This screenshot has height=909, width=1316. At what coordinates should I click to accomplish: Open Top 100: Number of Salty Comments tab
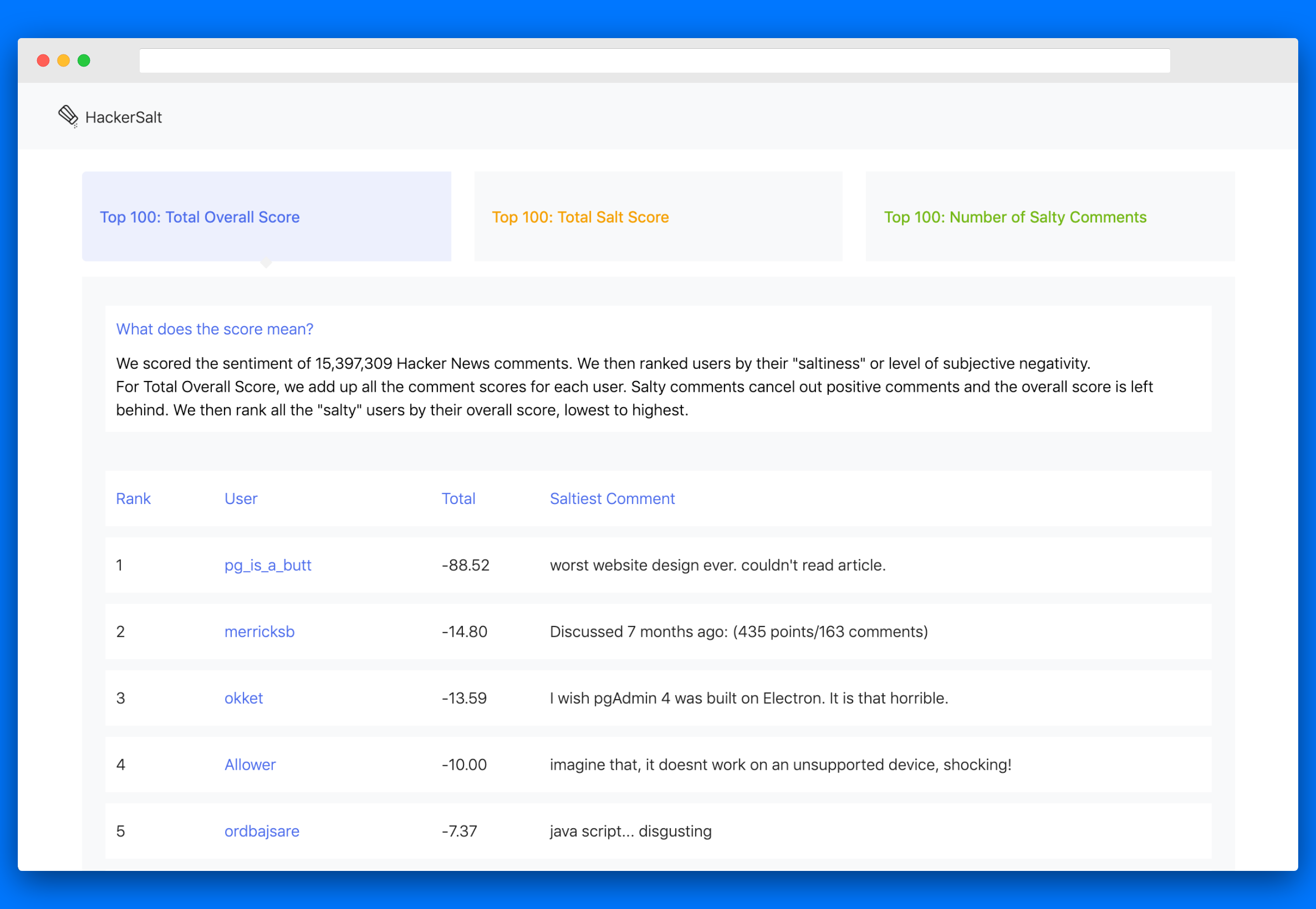click(1015, 217)
